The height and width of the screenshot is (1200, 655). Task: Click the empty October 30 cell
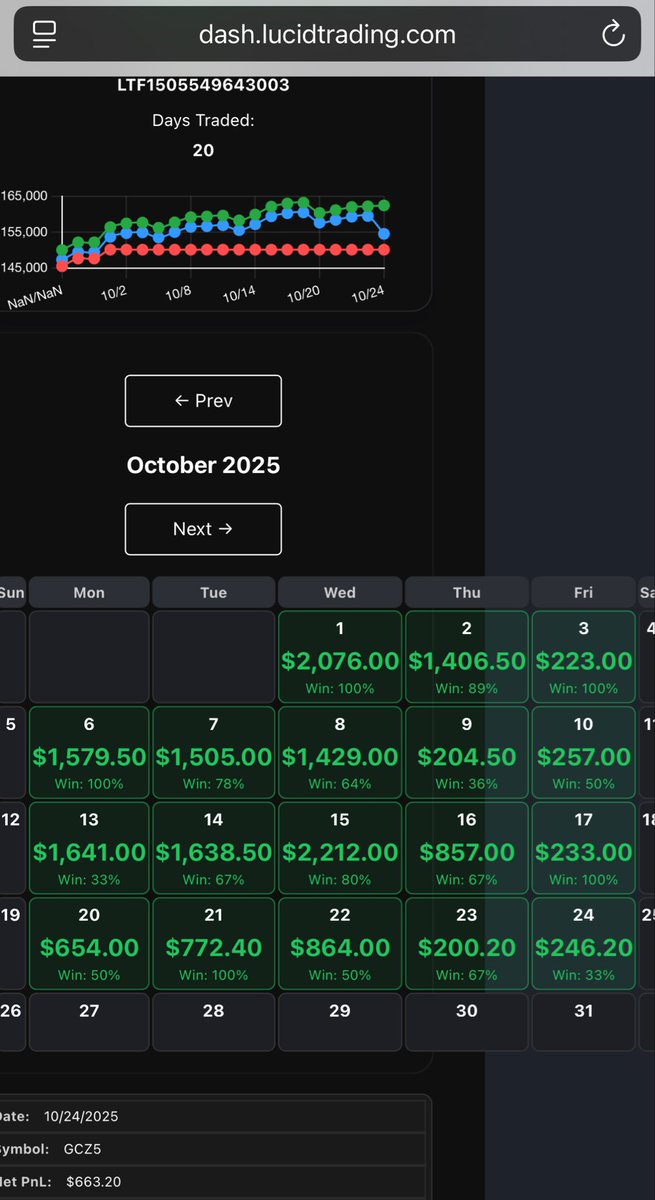pyautogui.click(x=467, y=1022)
